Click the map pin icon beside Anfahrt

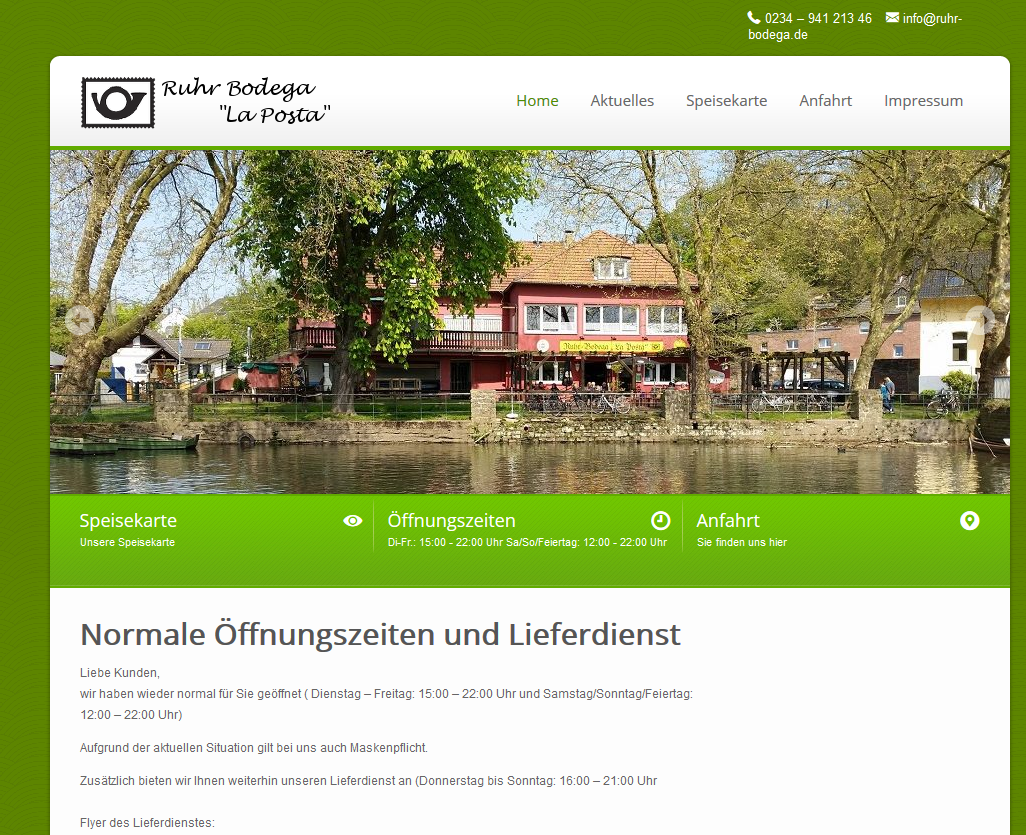click(970, 521)
